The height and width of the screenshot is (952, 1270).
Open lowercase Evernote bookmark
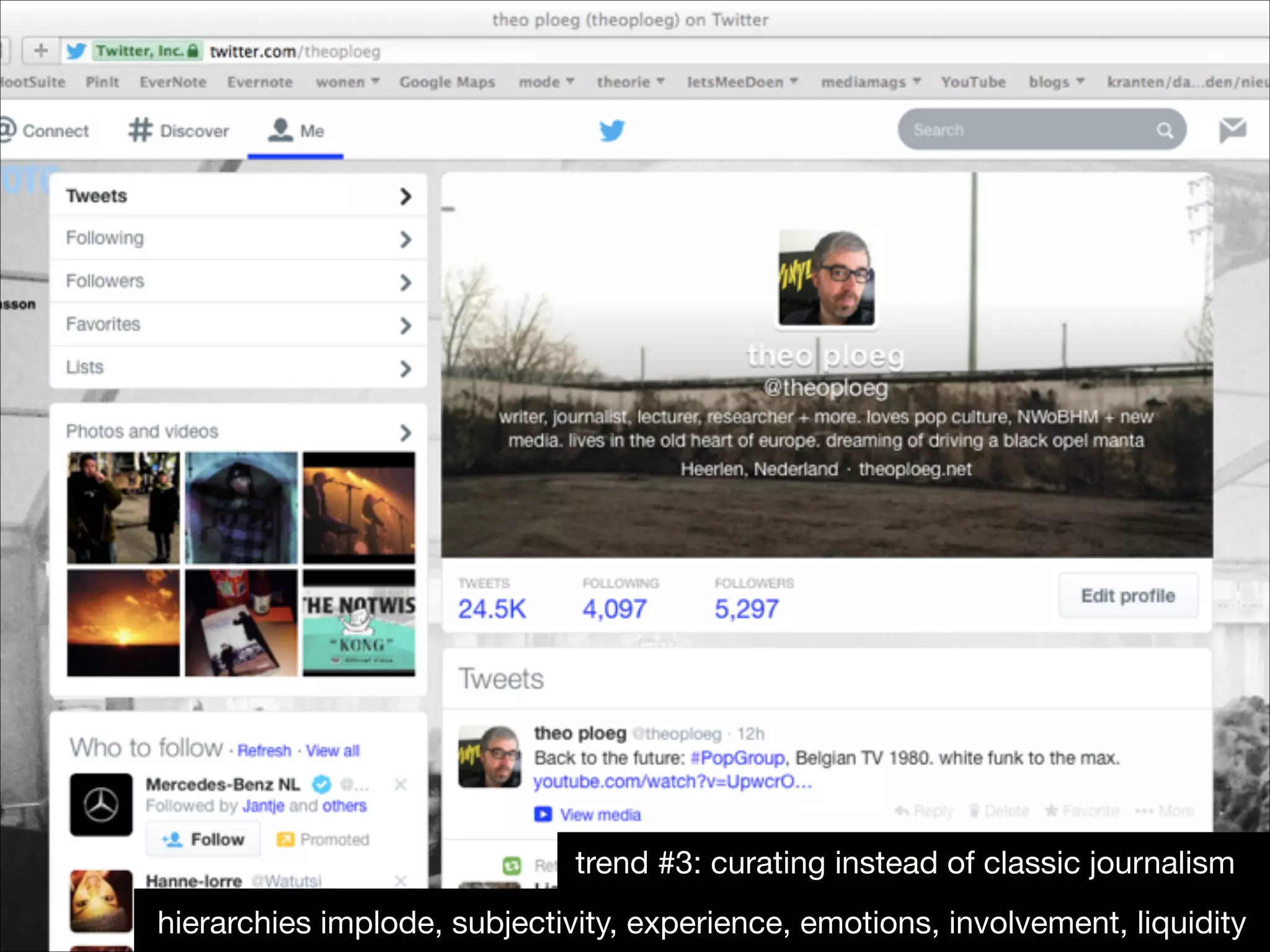point(260,82)
